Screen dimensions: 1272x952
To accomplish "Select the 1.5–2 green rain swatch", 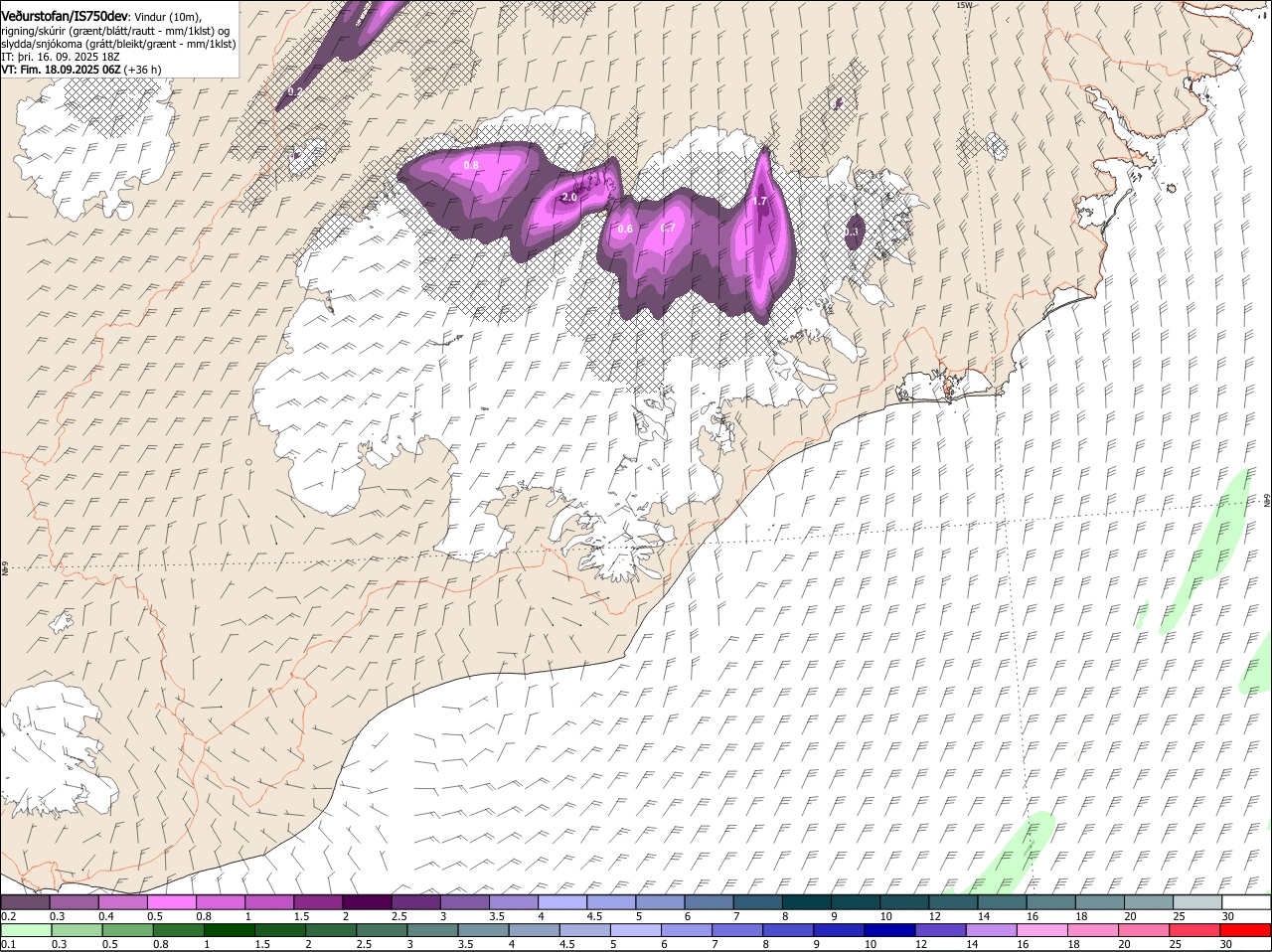I will 281,930.
